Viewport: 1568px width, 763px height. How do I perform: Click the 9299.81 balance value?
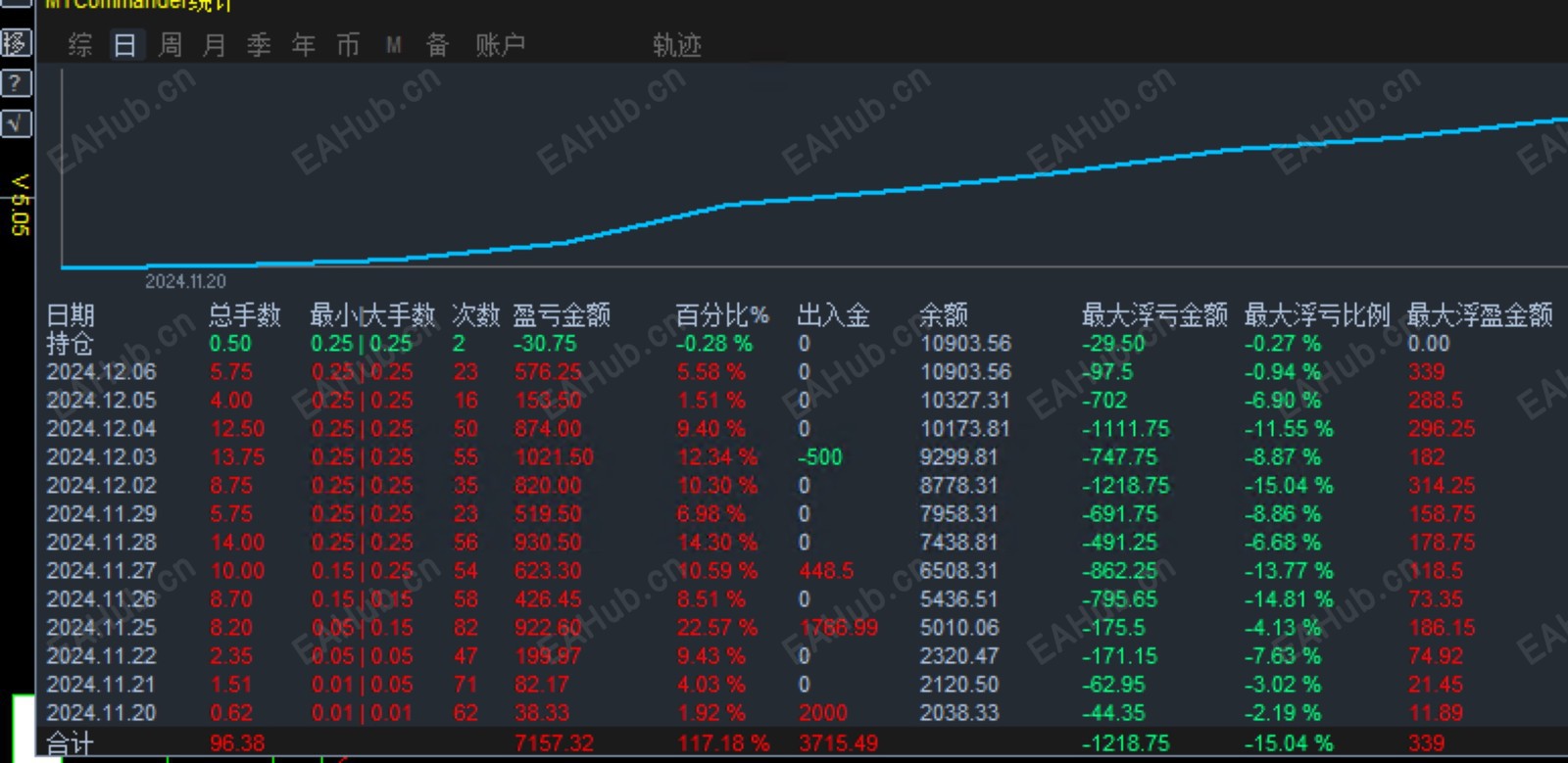pos(958,457)
